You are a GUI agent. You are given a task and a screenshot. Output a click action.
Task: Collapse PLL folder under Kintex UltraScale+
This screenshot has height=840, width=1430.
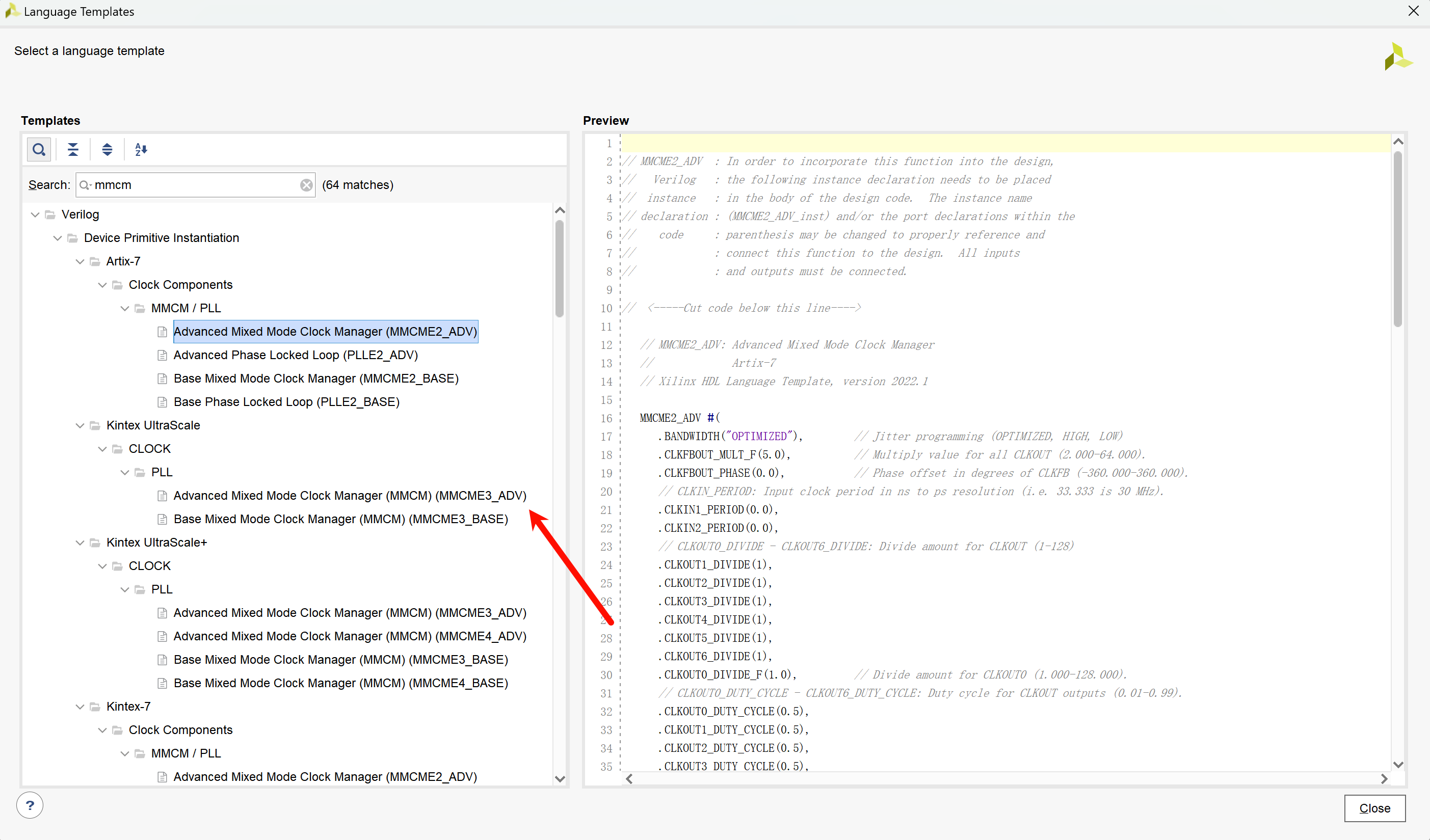125,589
